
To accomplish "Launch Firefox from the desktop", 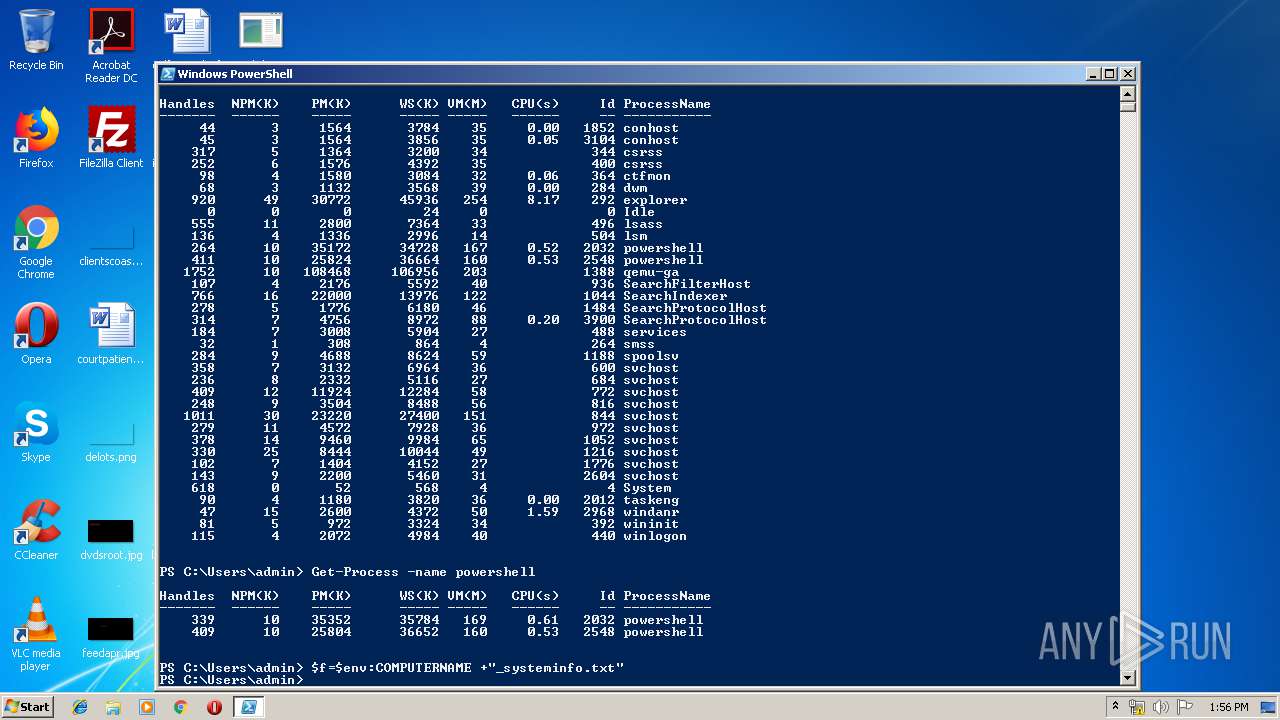I will (x=36, y=138).
